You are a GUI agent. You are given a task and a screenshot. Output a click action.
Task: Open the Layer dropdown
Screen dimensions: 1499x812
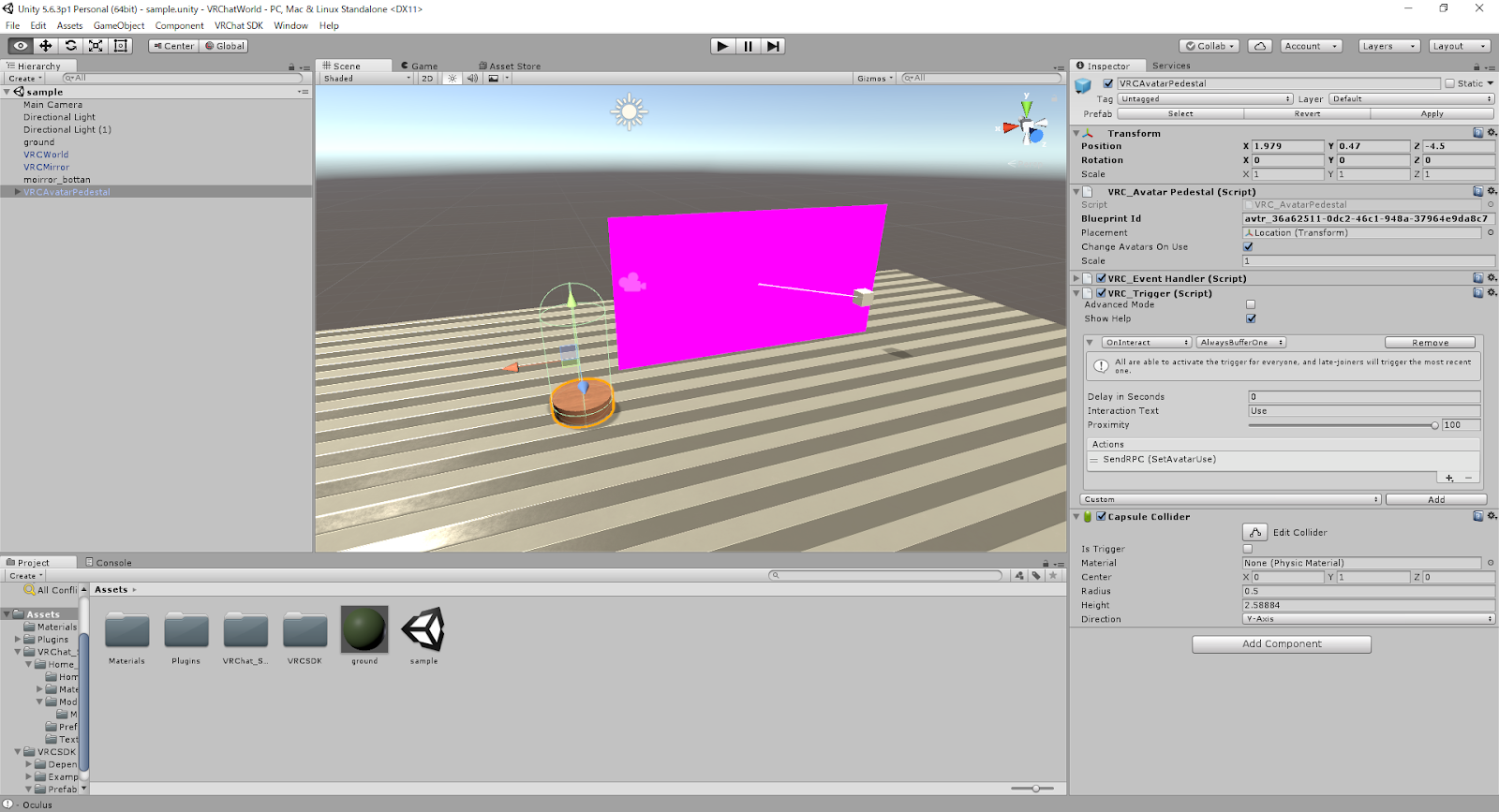coord(1412,98)
